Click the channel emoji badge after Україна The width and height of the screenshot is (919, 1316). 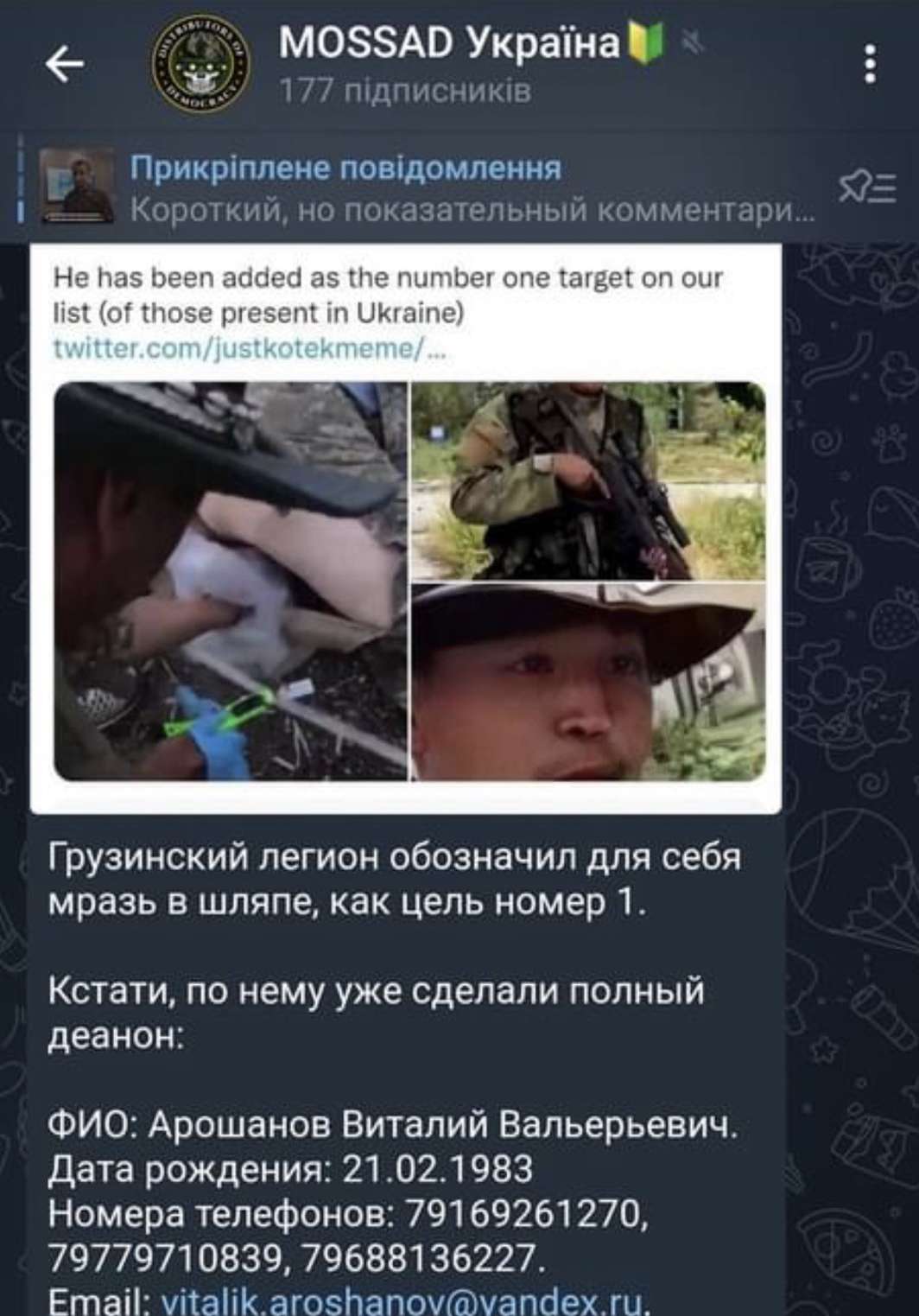click(x=646, y=42)
